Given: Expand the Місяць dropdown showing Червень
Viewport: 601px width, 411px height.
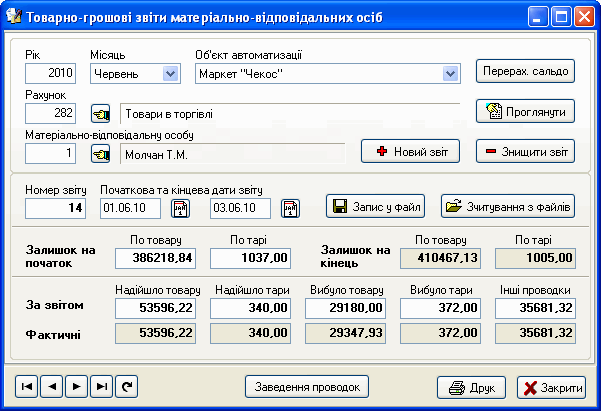Looking at the screenshot, I should (170, 74).
